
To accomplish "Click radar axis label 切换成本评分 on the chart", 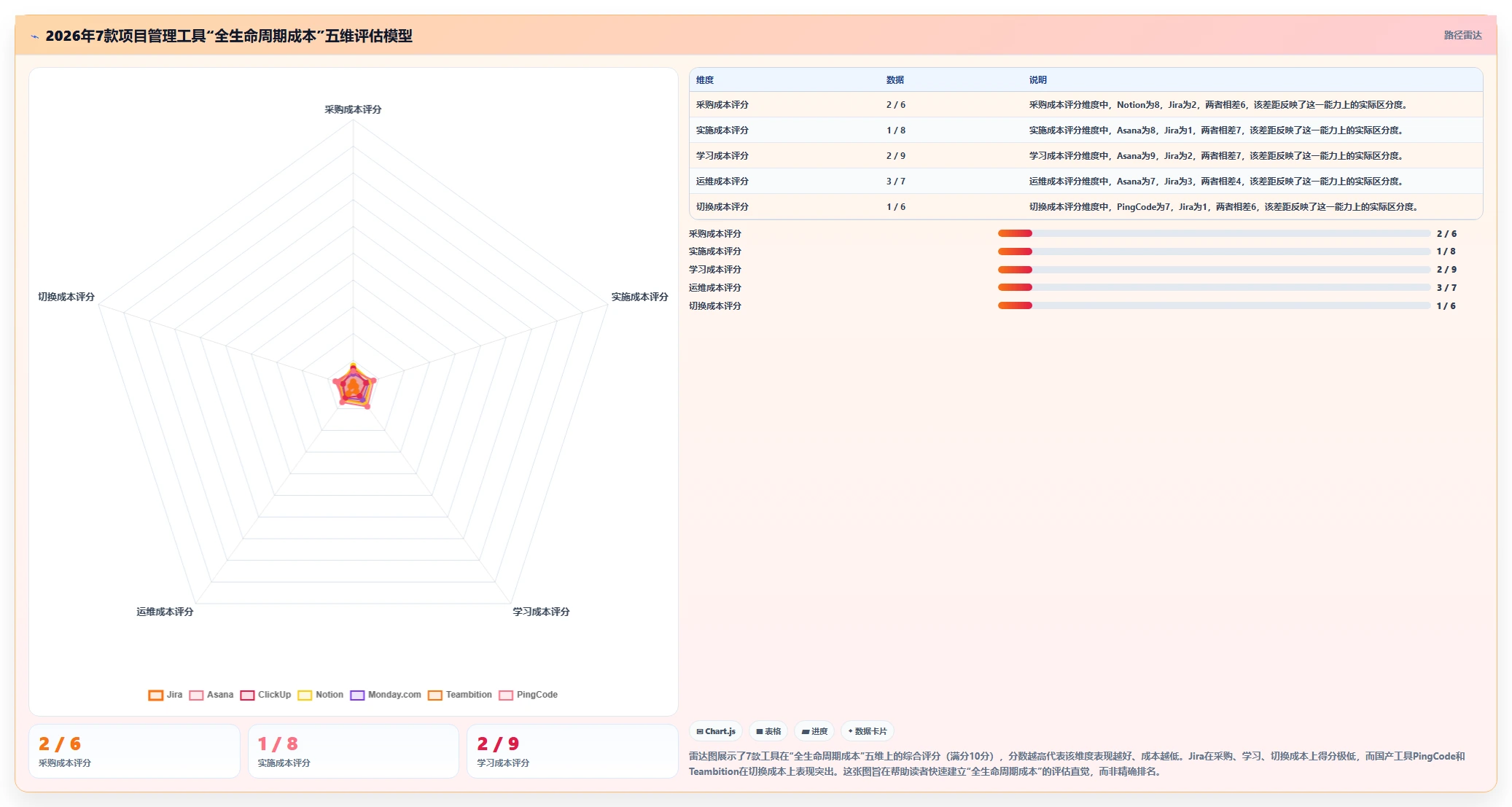I will coord(66,297).
